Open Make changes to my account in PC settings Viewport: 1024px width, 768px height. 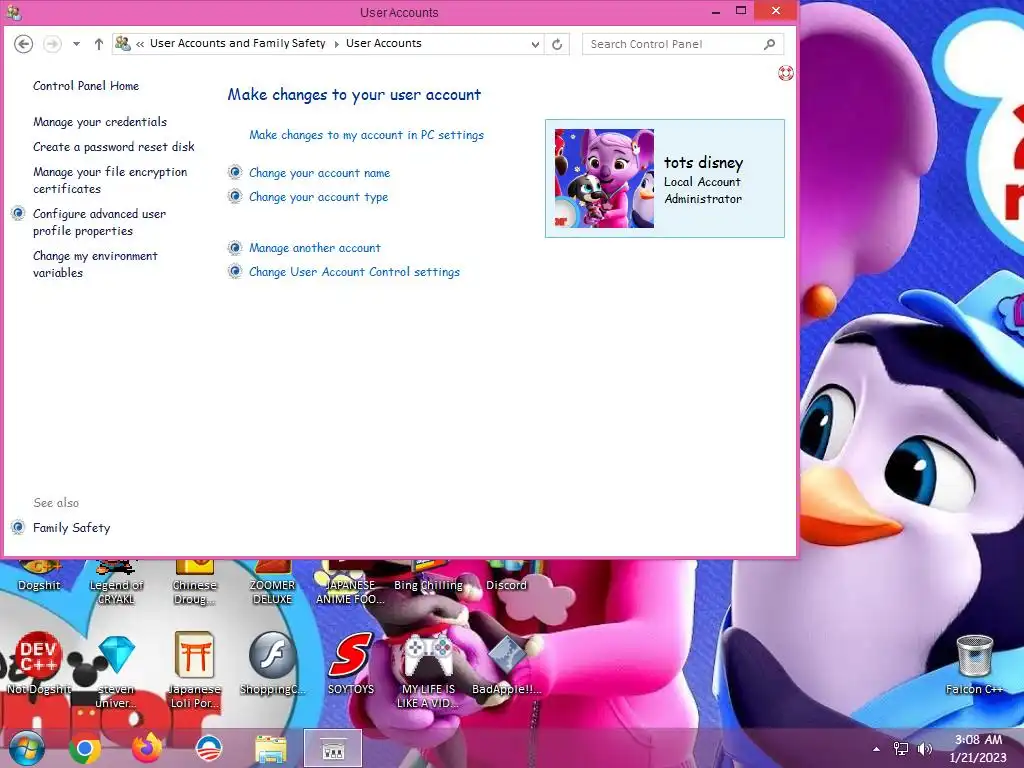coord(366,135)
